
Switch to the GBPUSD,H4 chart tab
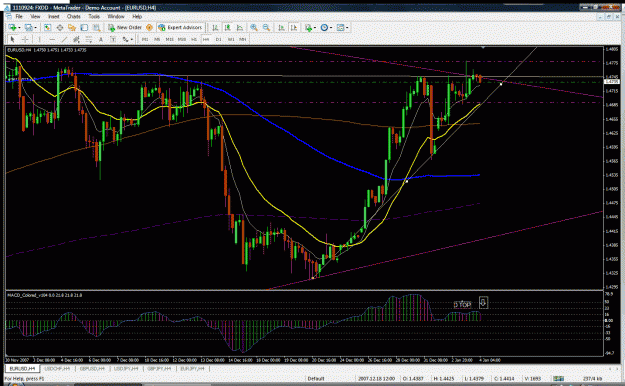pos(92,368)
